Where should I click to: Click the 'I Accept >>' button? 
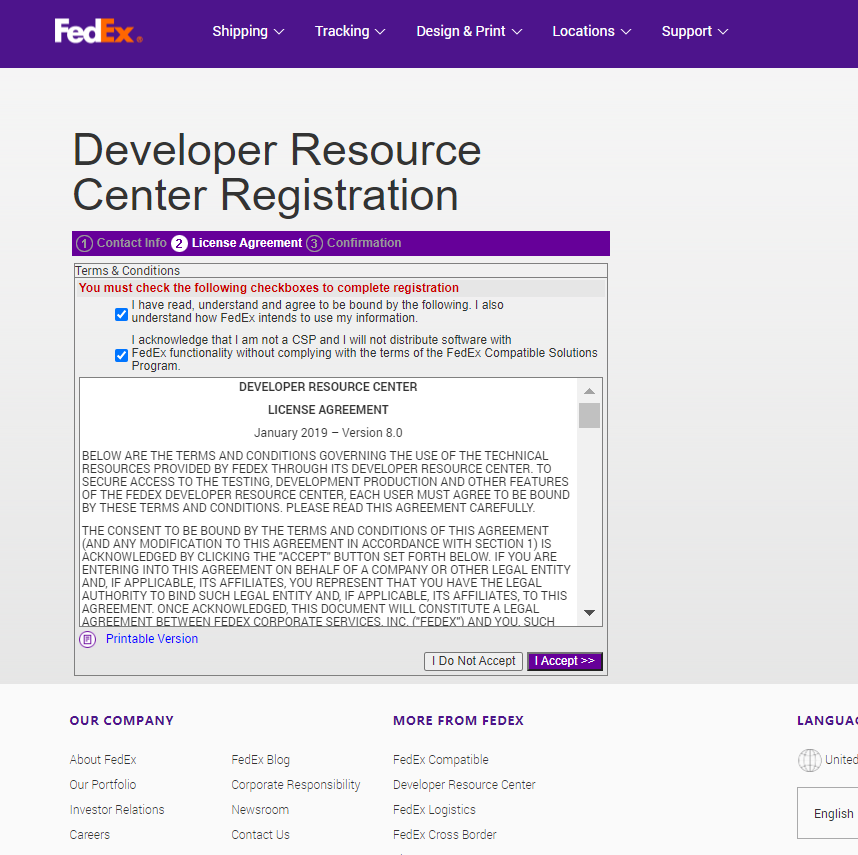coord(564,661)
